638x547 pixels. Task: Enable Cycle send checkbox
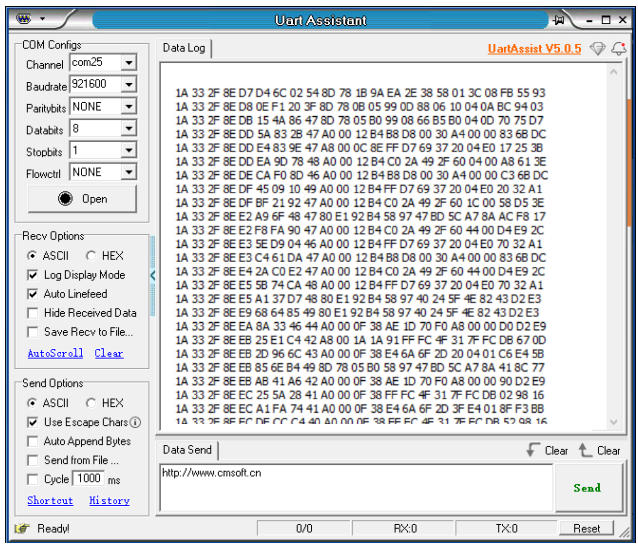tap(32, 479)
